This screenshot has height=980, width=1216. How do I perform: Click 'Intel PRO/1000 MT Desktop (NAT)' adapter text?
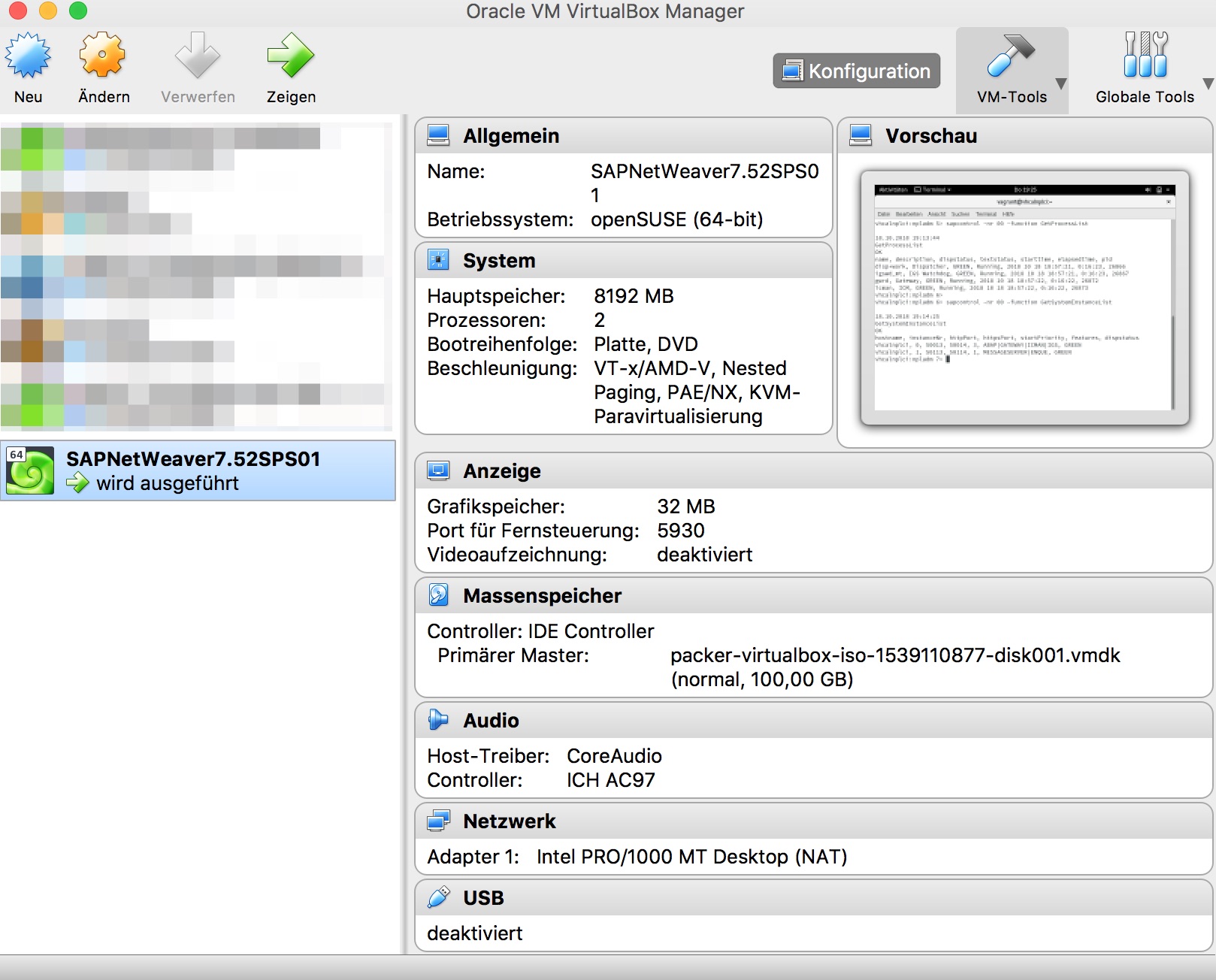click(x=691, y=857)
